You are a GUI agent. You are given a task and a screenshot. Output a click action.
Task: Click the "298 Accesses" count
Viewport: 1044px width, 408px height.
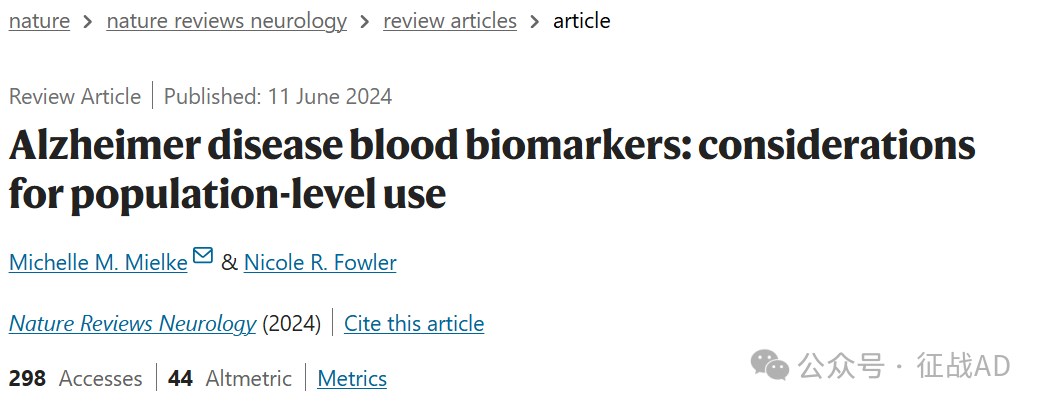click(76, 379)
